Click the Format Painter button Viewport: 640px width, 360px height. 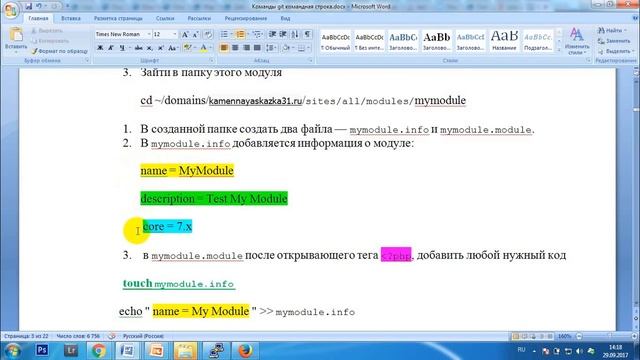60,51
